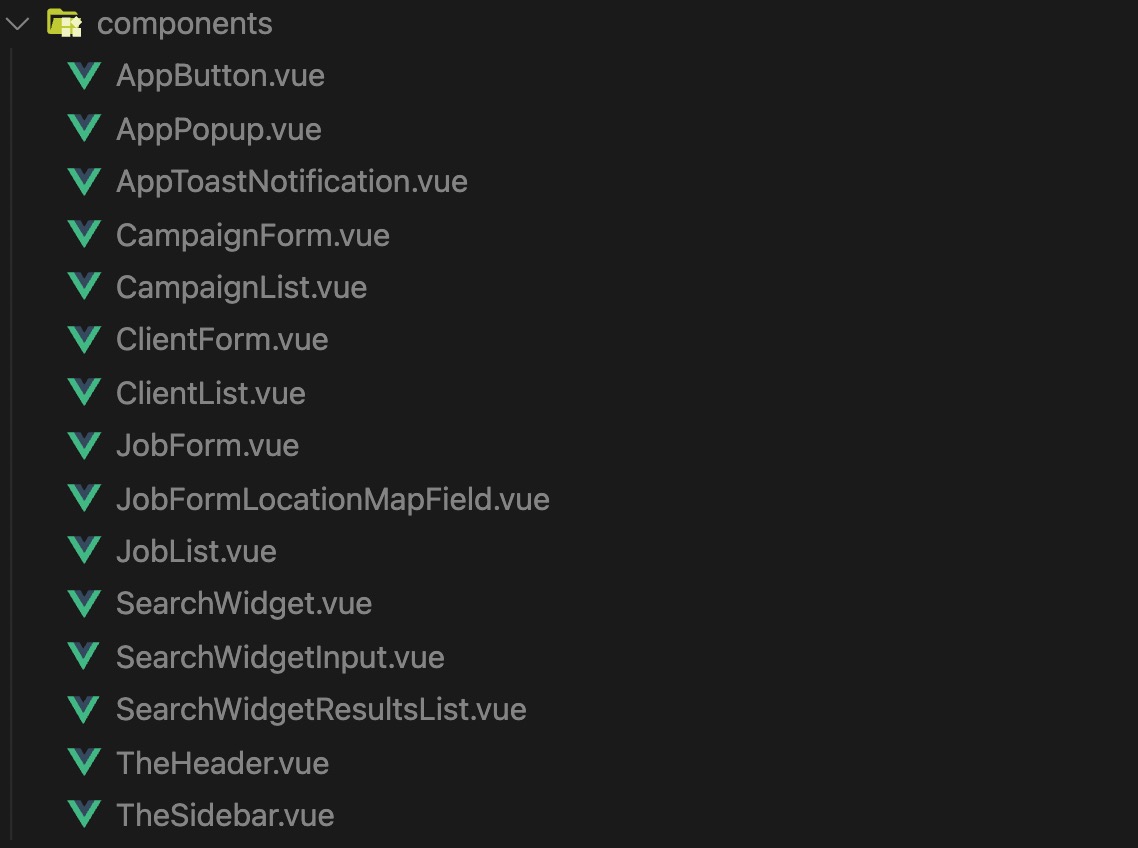Open SearchWidgetResultsList.vue
Screen dimensions: 1138x848
[x=321, y=709]
